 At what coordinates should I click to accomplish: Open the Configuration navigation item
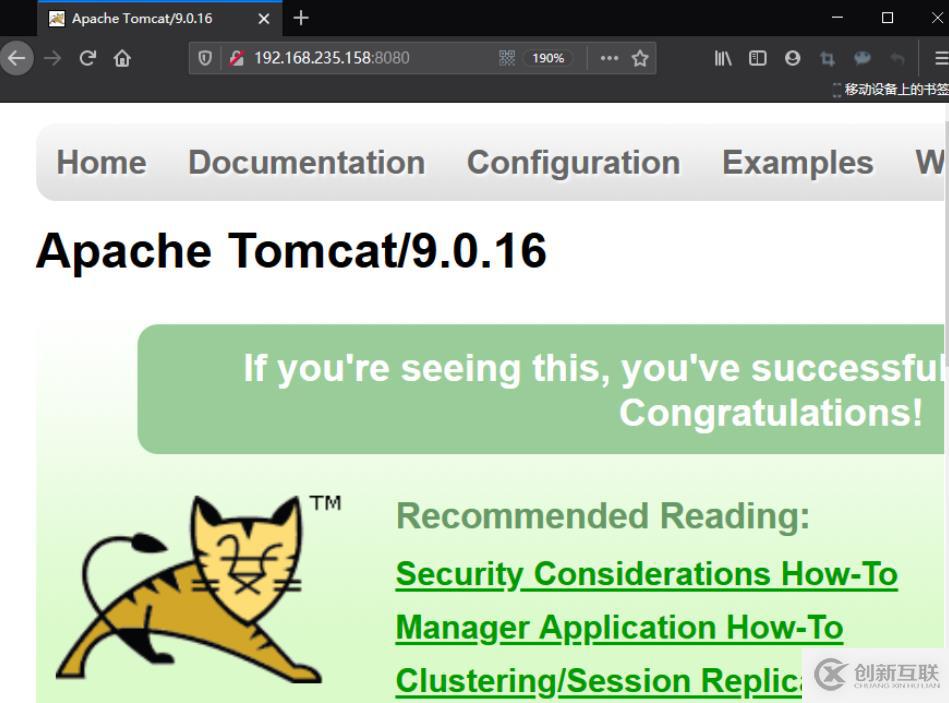click(574, 163)
